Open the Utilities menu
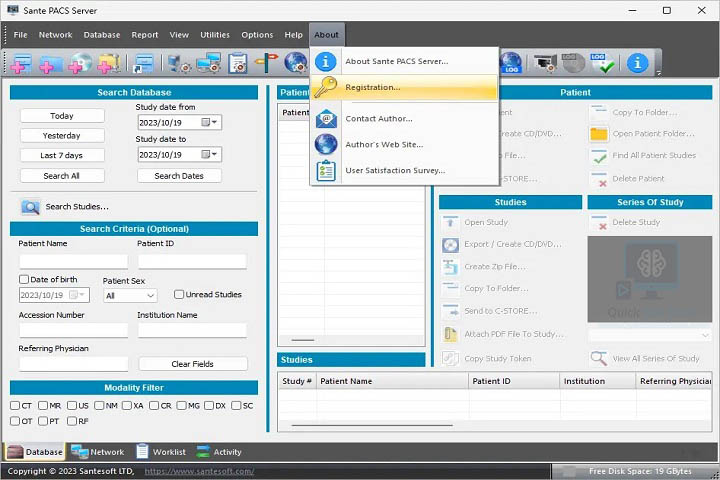720x480 pixels. 215,35
